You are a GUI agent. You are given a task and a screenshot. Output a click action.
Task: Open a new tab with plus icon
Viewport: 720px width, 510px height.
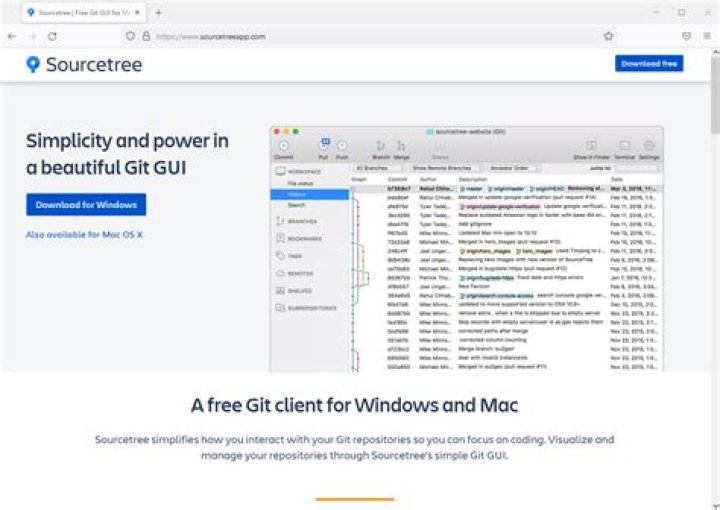158,12
